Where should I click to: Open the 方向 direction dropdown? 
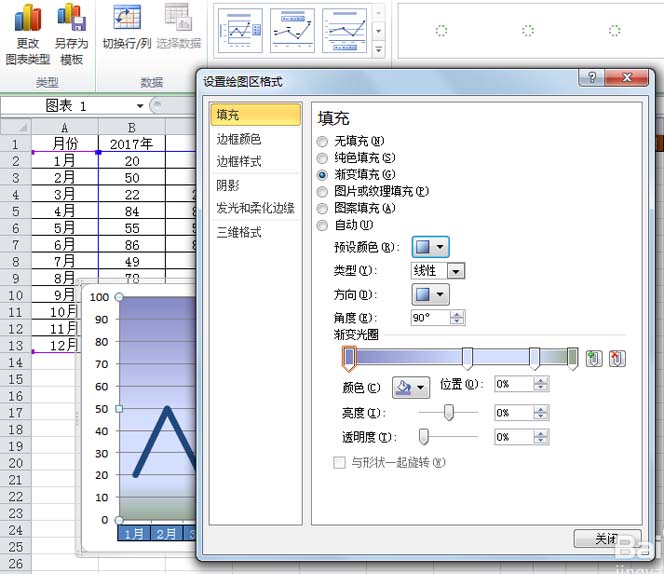[430, 294]
